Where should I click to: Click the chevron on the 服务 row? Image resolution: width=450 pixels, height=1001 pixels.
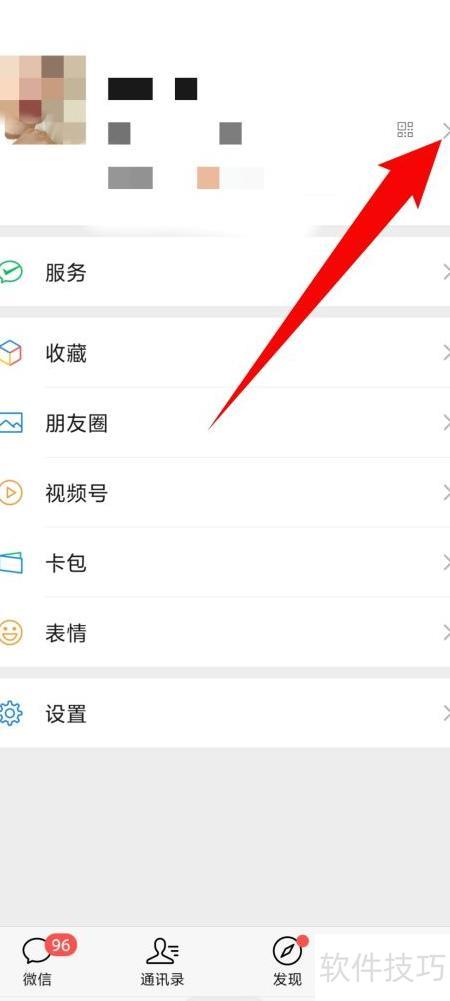(x=446, y=273)
